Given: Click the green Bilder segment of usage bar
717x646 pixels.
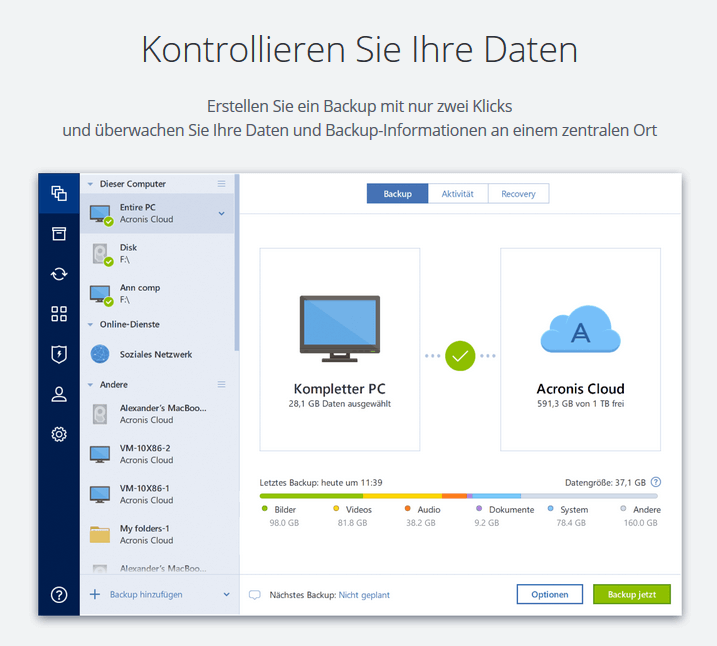Looking at the screenshot, I should coord(311,496).
